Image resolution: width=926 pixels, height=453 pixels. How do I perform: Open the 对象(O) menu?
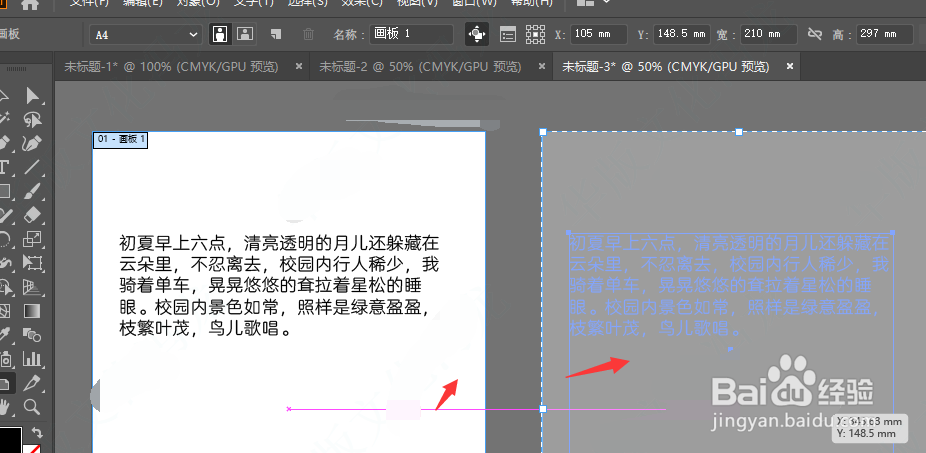tap(198, 3)
